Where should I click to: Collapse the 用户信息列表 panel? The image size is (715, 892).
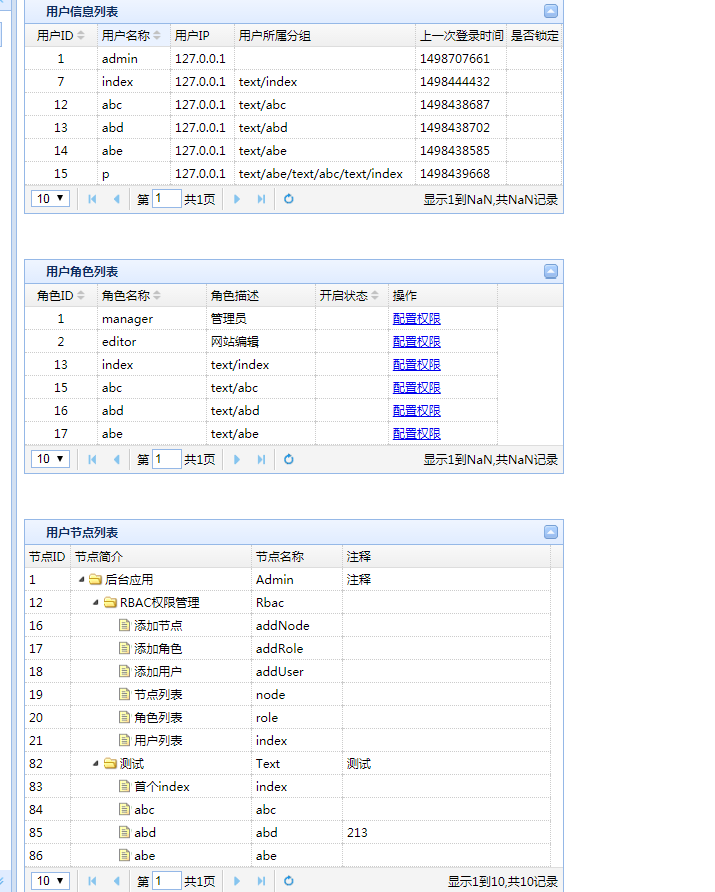click(551, 12)
